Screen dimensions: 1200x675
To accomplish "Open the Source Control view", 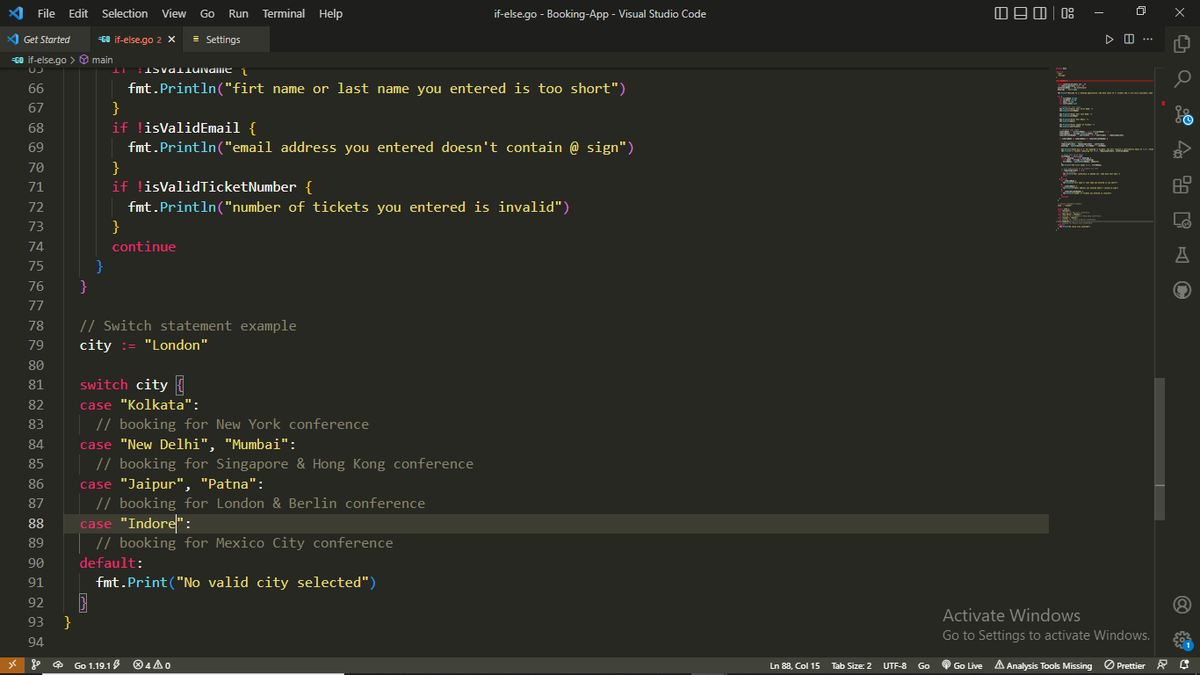I will pos(1182,113).
